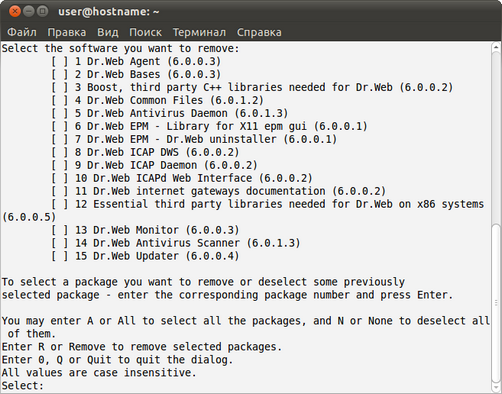Click the line '15 Dr.Web Updater (6.0.0.4)'
This screenshot has height=394, width=502.
[x=157, y=256]
